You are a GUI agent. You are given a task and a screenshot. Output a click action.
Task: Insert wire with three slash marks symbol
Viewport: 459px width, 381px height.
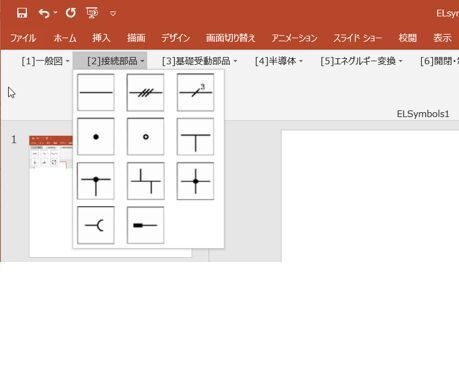tap(145, 92)
